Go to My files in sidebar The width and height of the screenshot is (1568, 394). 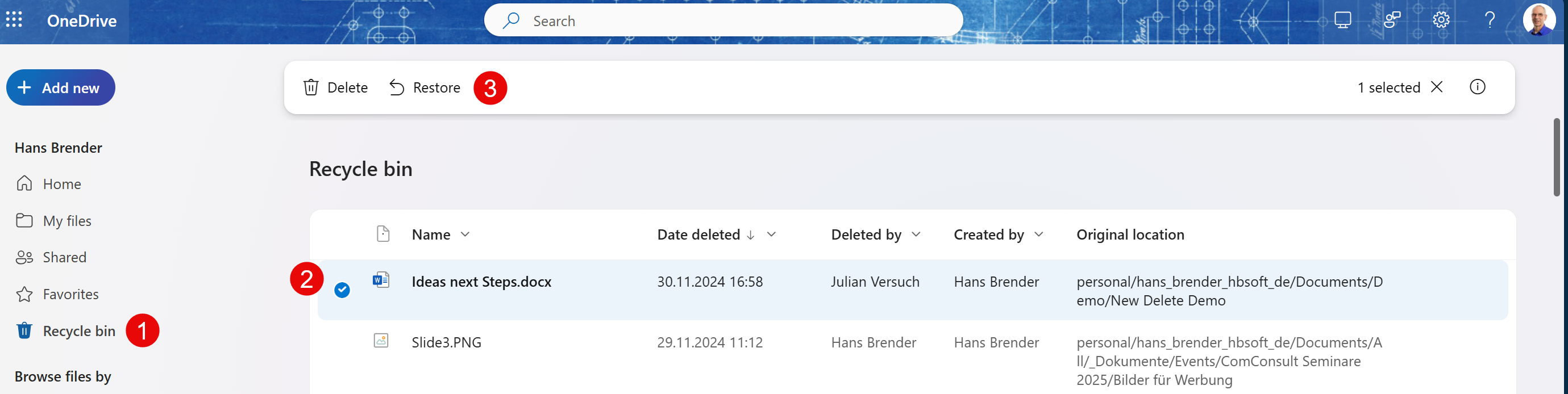(x=67, y=221)
